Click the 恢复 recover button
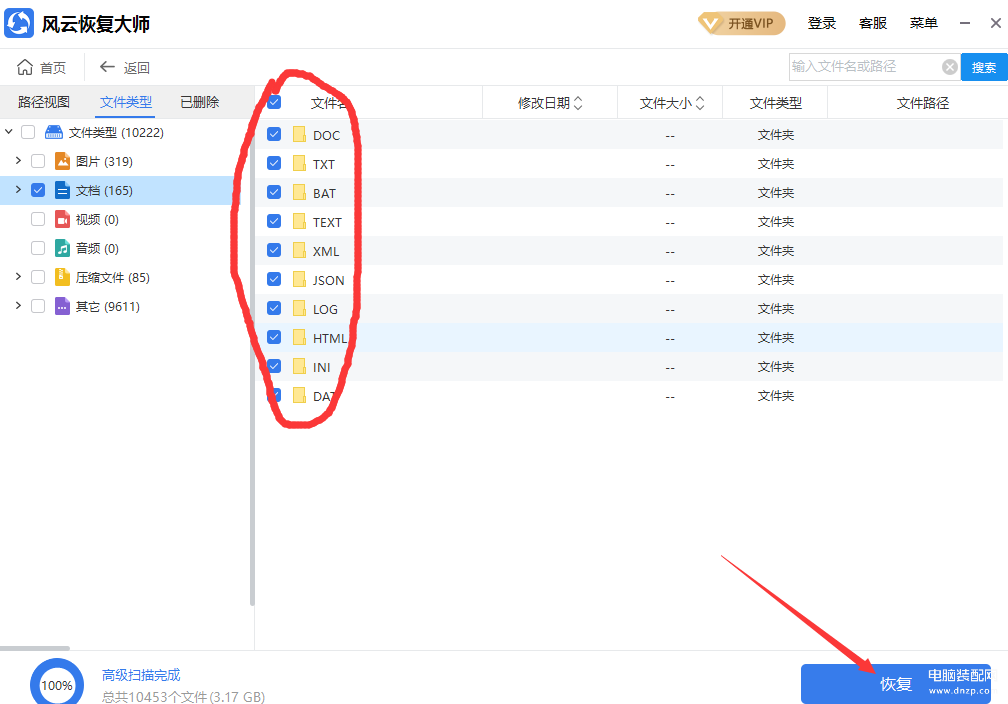 896,683
